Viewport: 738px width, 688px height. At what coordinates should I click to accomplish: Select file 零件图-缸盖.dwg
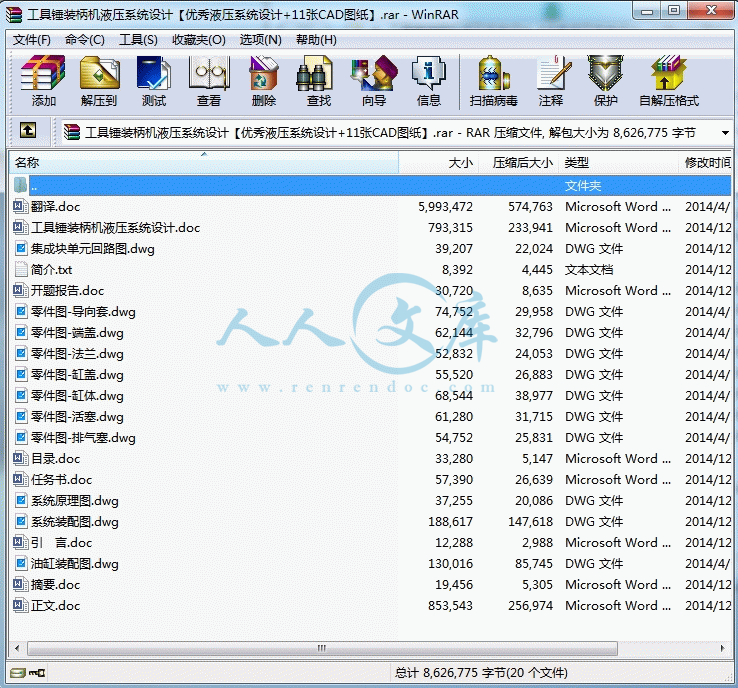point(77,375)
